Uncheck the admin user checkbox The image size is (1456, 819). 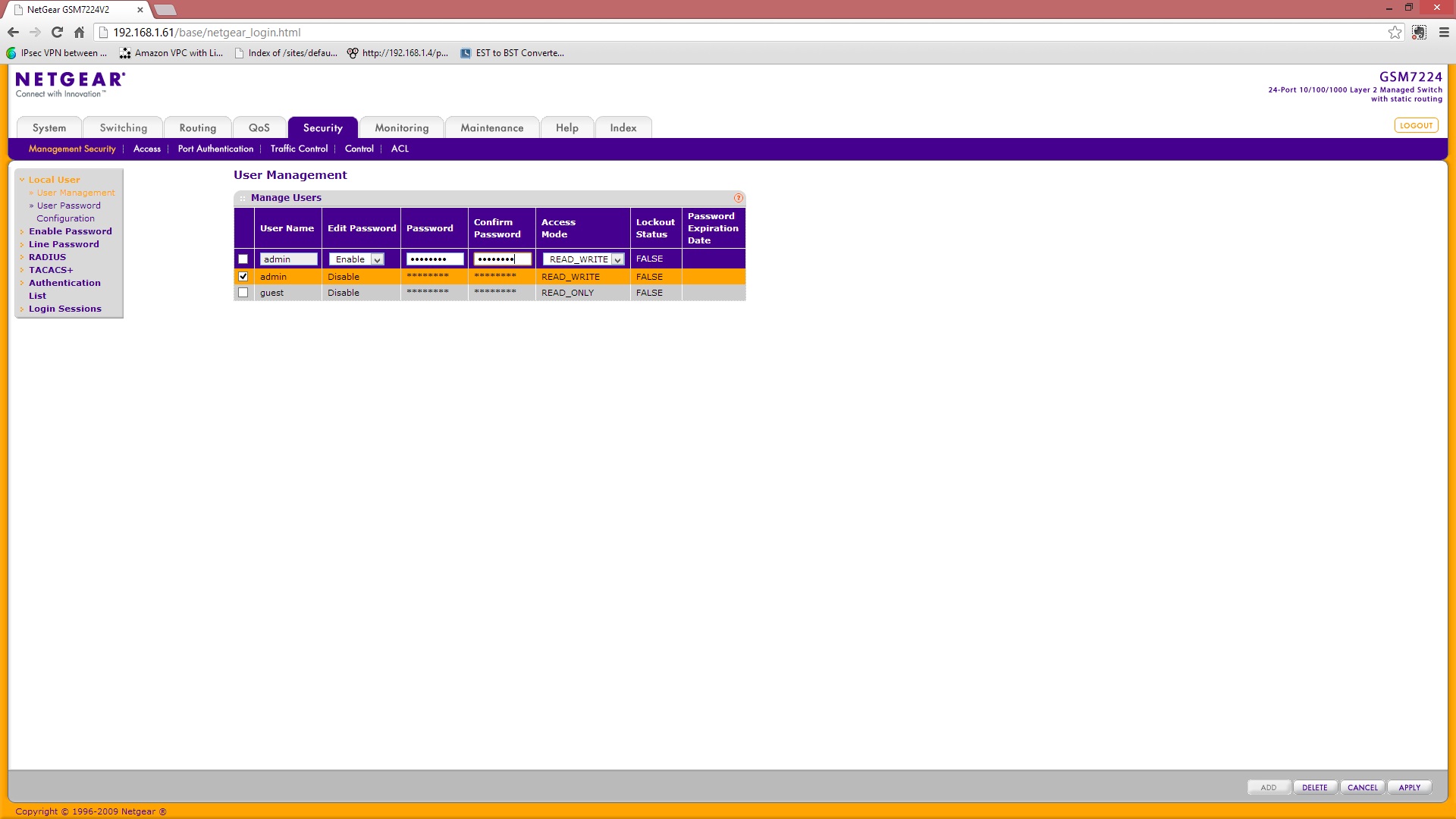click(243, 277)
